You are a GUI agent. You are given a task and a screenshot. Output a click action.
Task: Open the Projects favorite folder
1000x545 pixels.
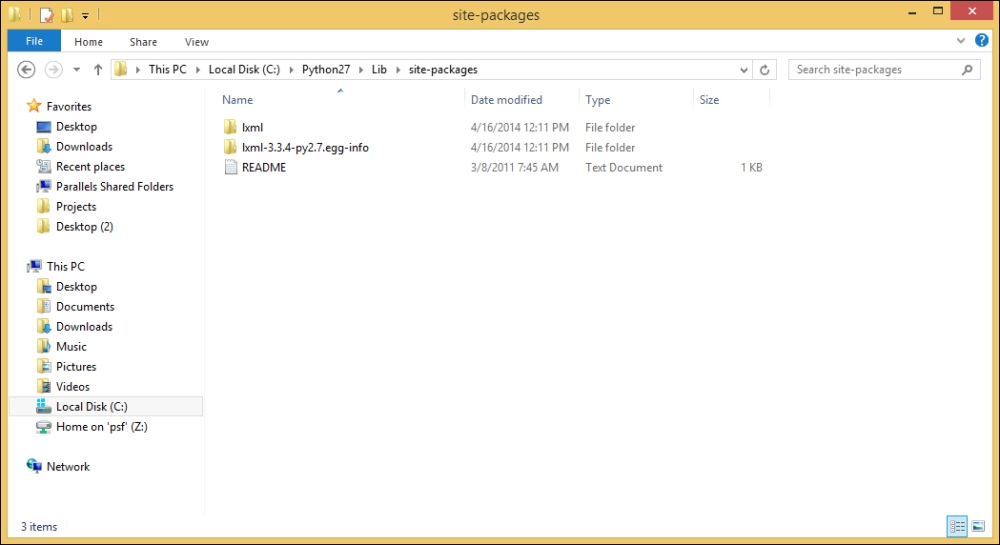[76, 207]
